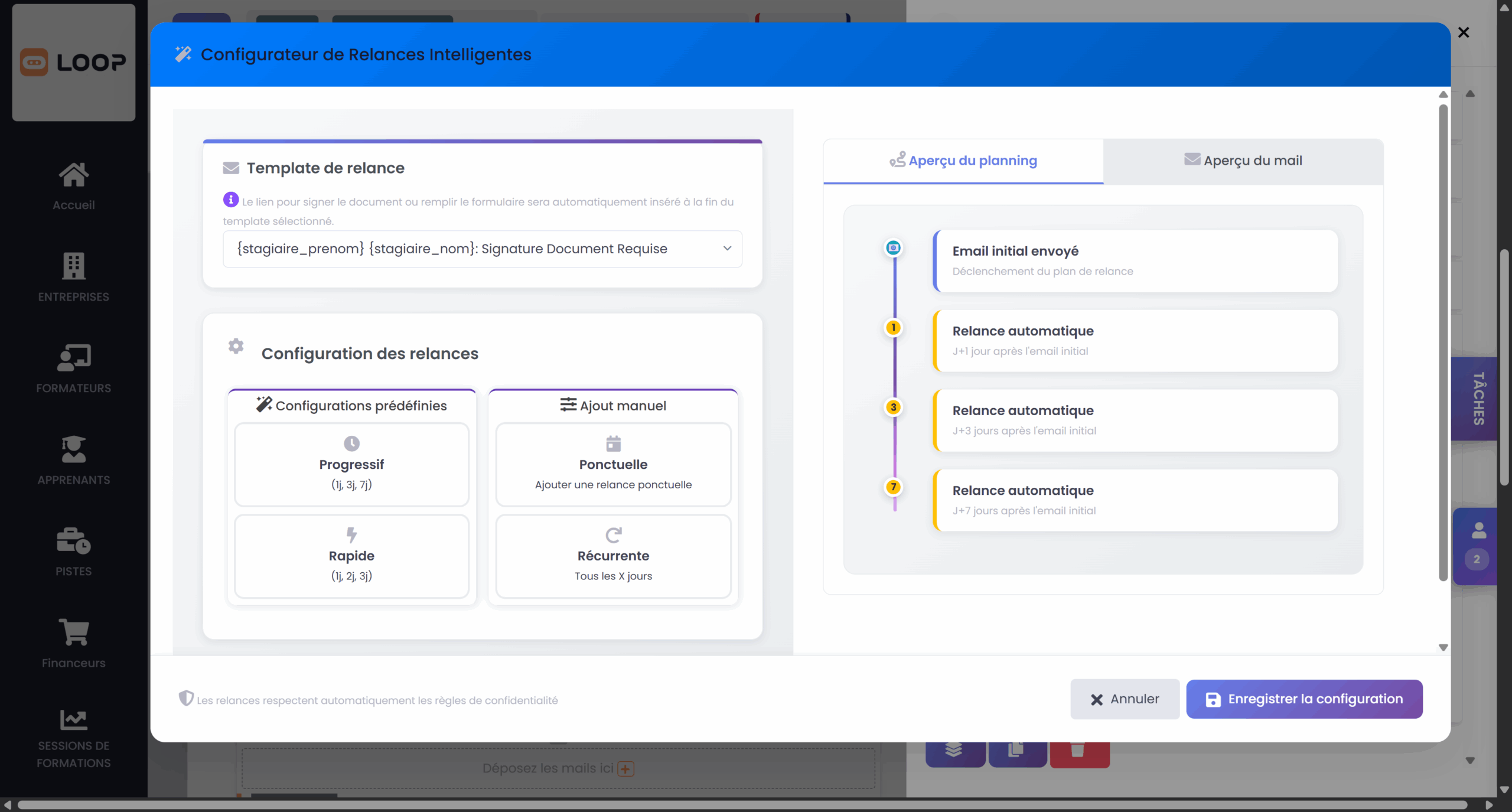Click the J+3 timeline marker
The image size is (1512, 812).
click(x=893, y=407)
